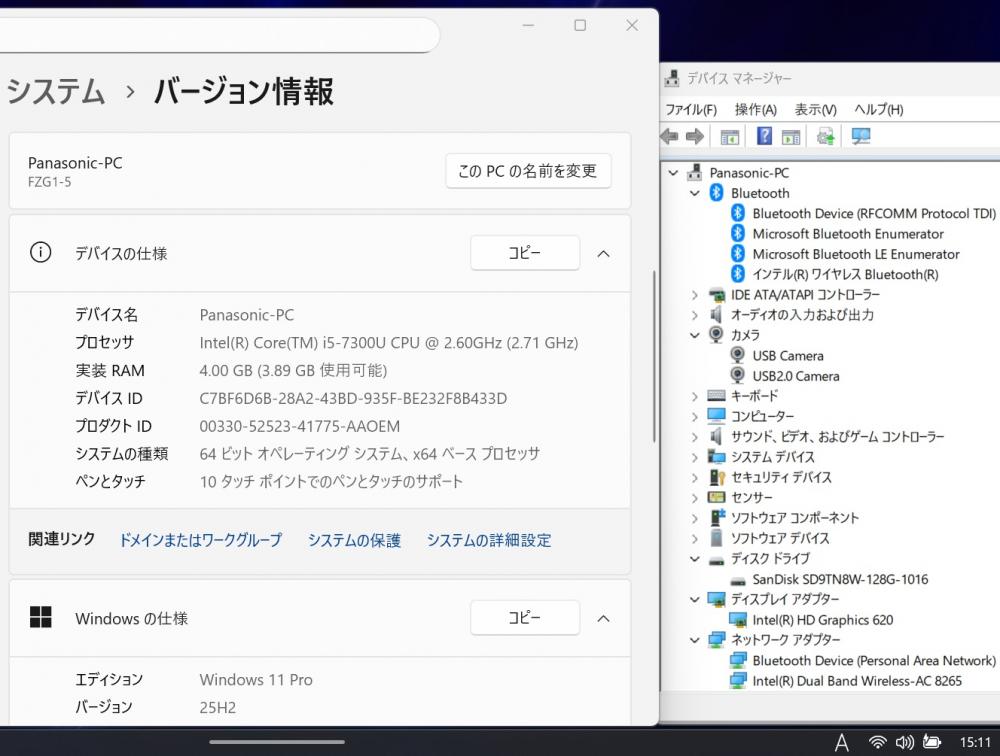Click the update driver toolbar icon

826,136
